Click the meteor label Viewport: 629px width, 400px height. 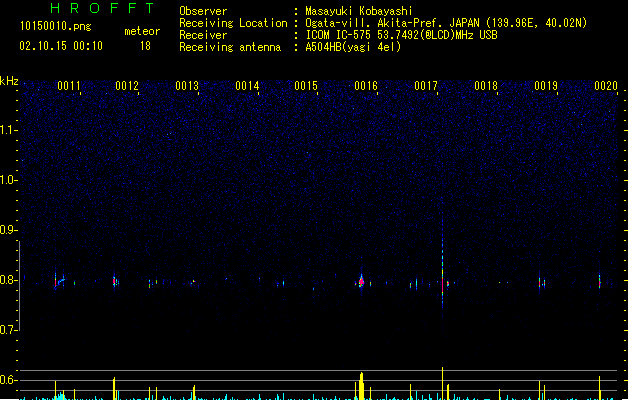click(142, 31)
